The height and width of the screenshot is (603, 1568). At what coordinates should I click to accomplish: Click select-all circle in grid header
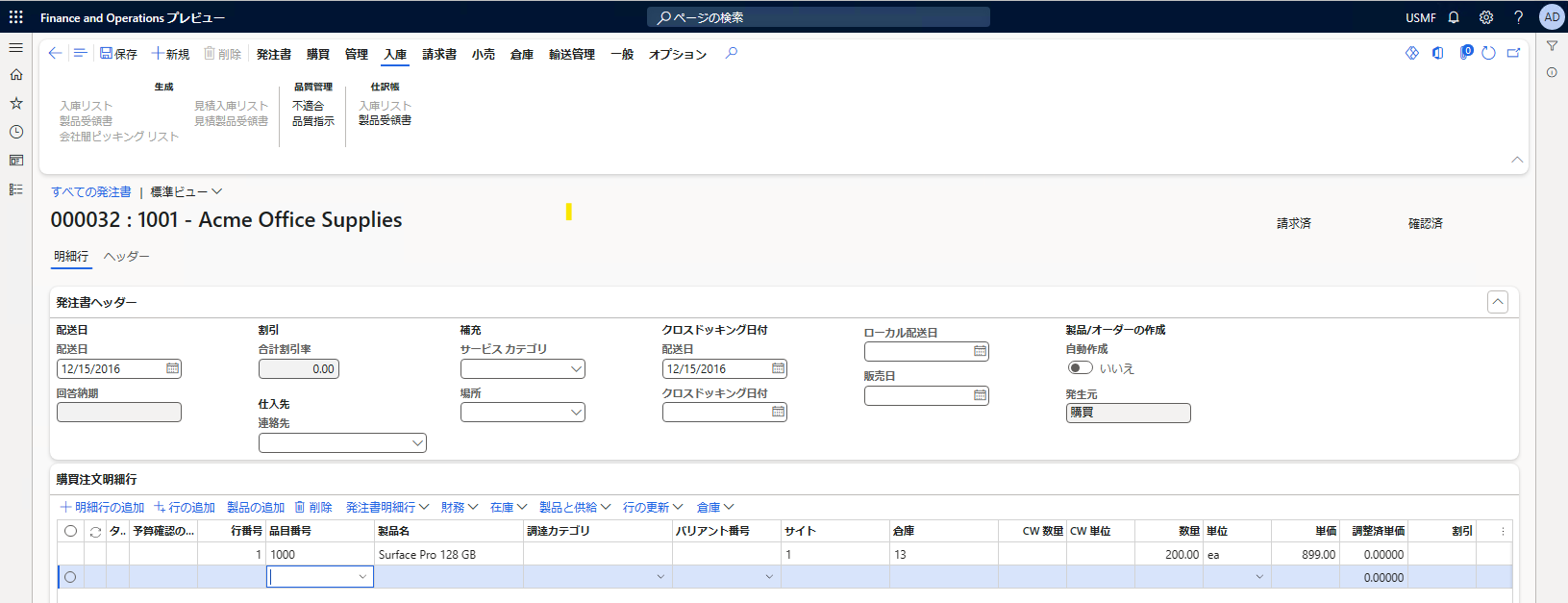[70, 531]
